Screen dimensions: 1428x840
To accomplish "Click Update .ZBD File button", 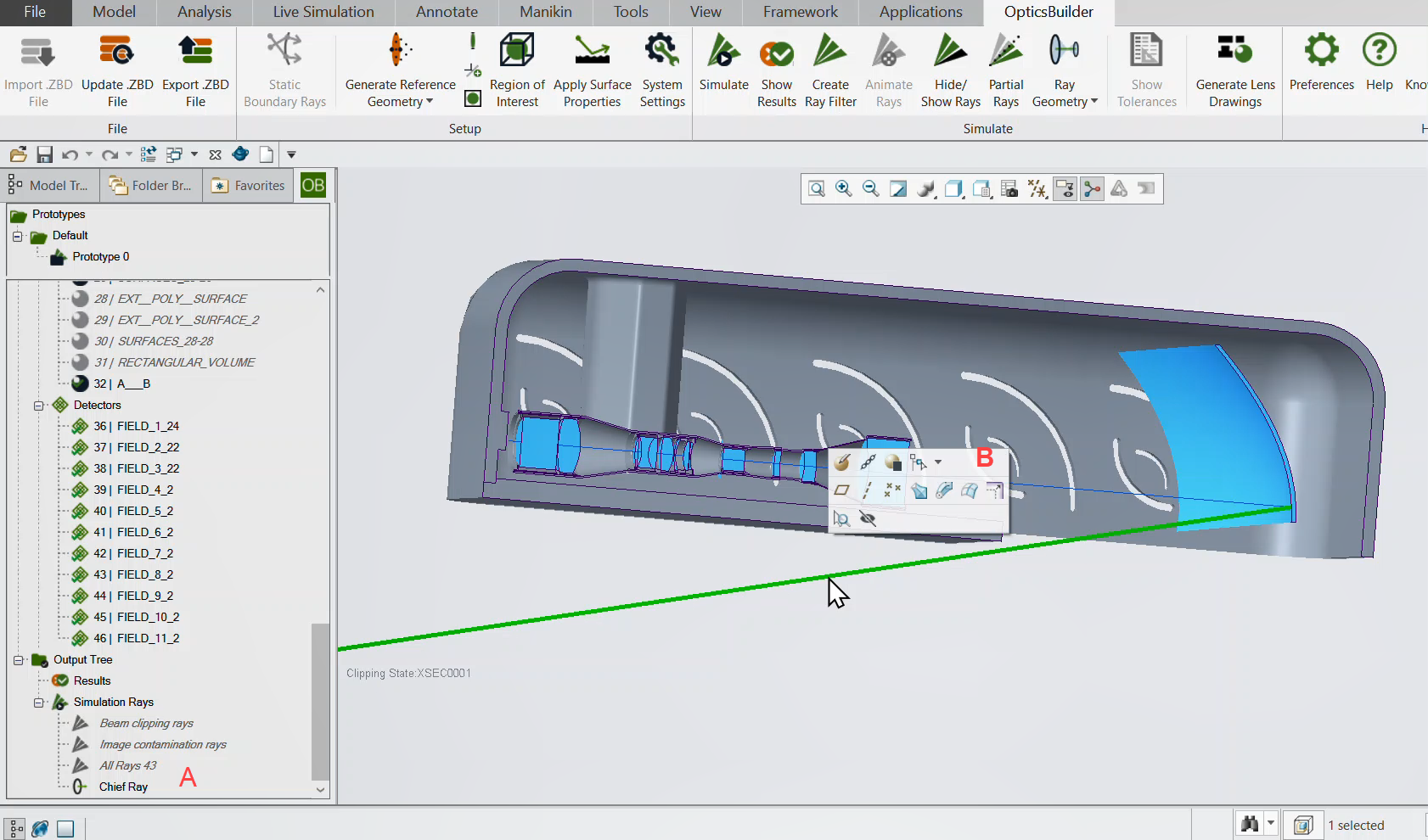I will pos(117,71).
